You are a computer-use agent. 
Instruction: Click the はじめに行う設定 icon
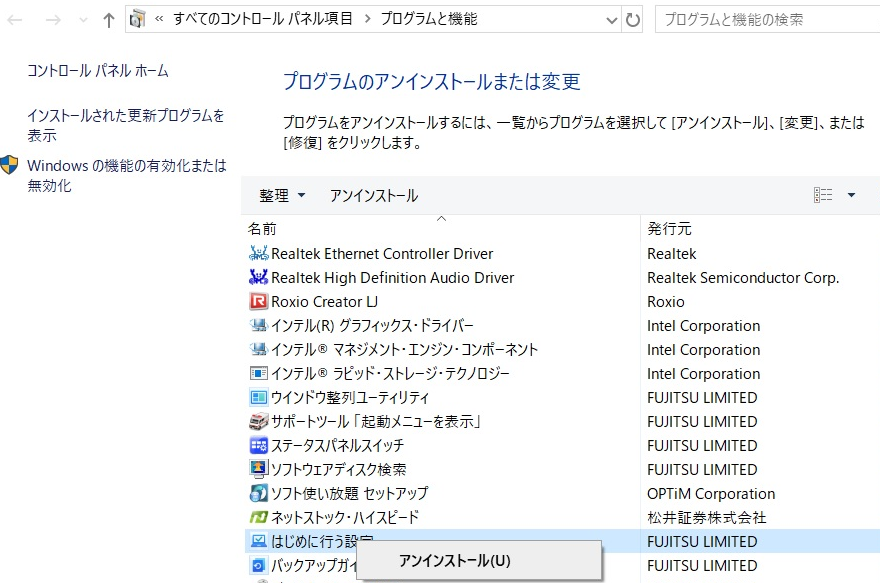pos(258,541)
